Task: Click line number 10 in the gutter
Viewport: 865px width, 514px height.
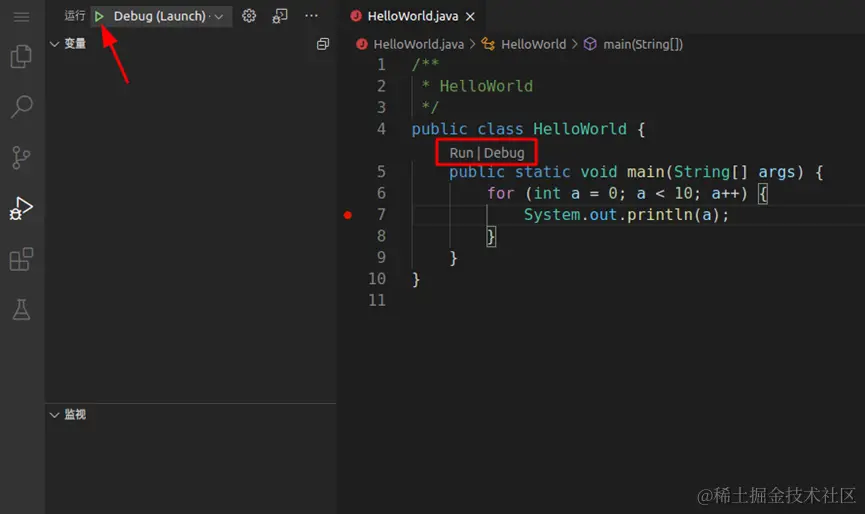Action: click(x=377, y=279)
